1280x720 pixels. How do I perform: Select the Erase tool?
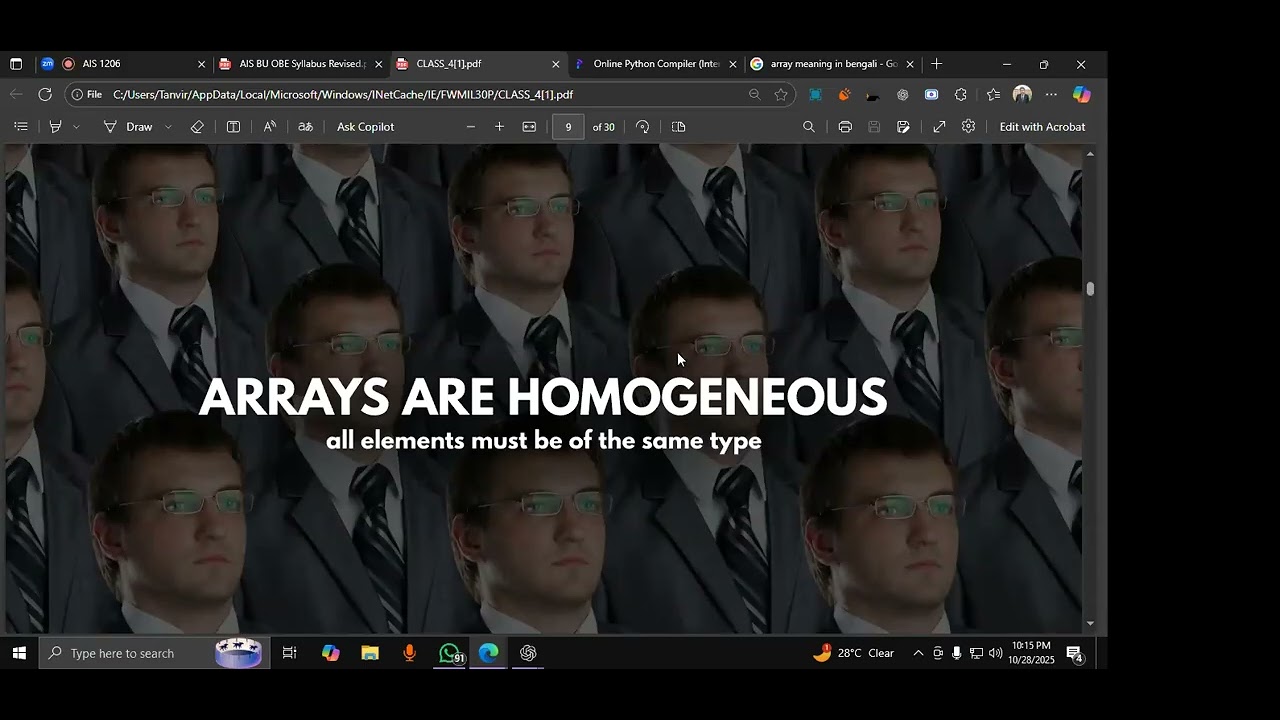(197, 127)
